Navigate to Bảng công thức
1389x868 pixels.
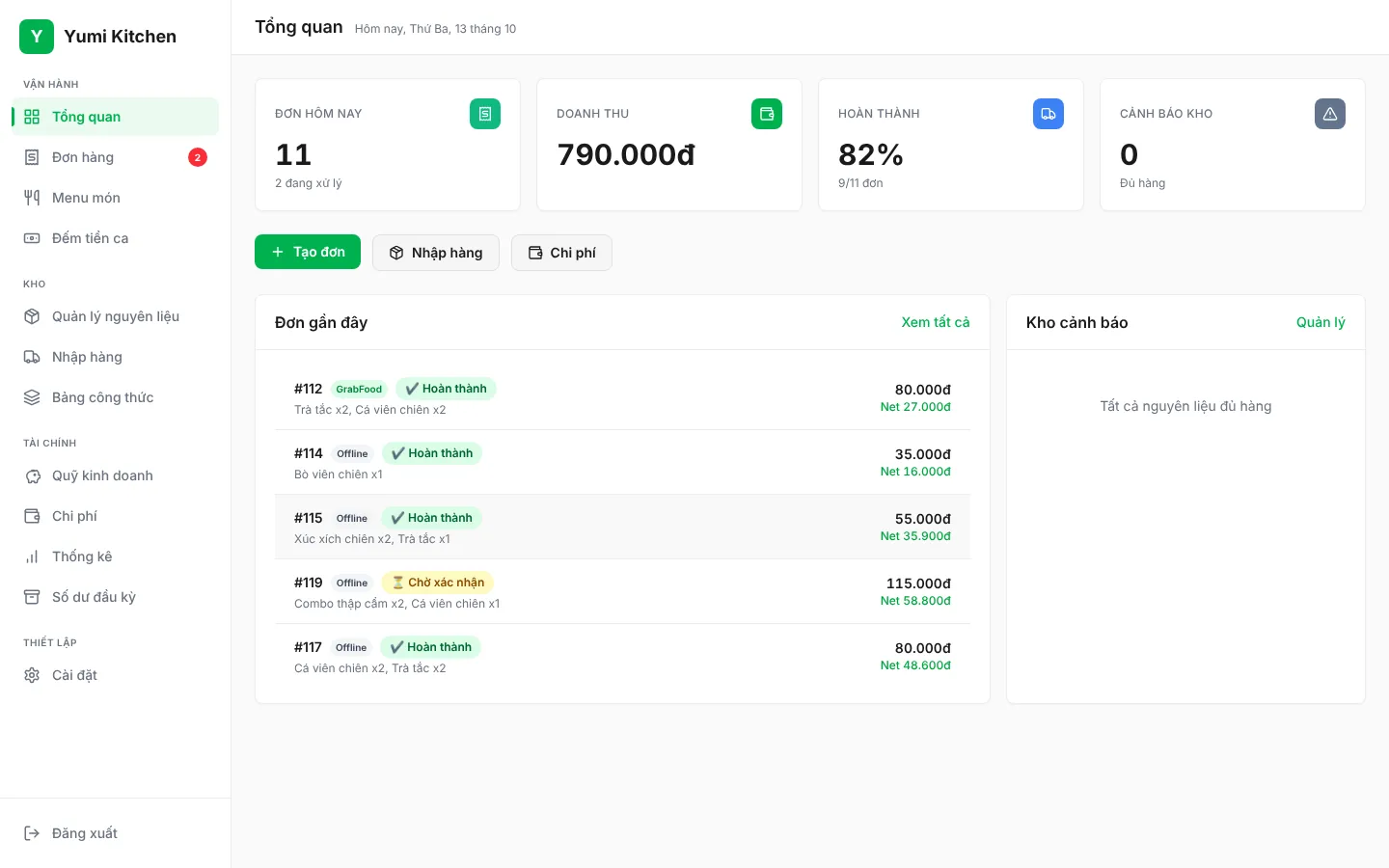116,397
